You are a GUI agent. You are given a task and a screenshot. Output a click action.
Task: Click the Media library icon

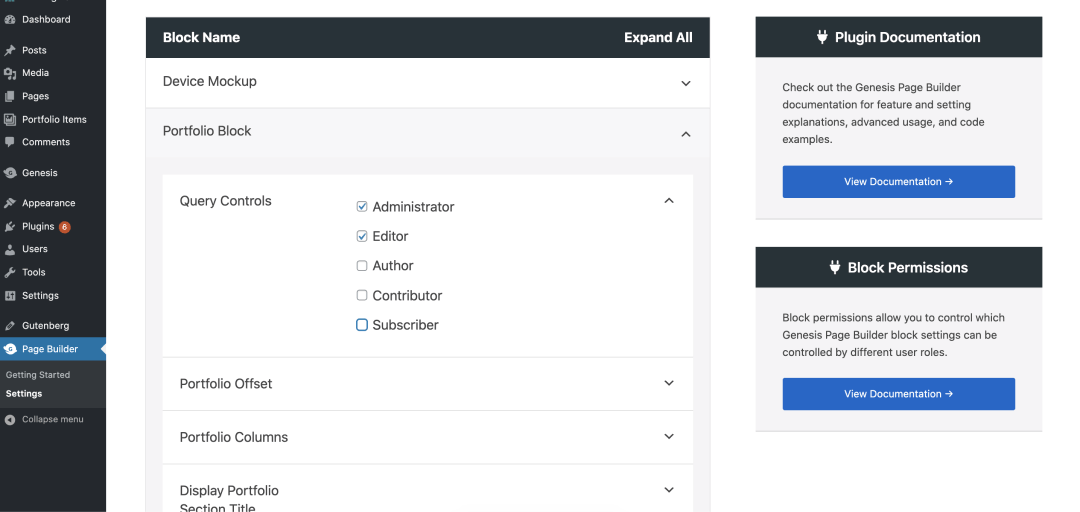[x=10, y=73]
